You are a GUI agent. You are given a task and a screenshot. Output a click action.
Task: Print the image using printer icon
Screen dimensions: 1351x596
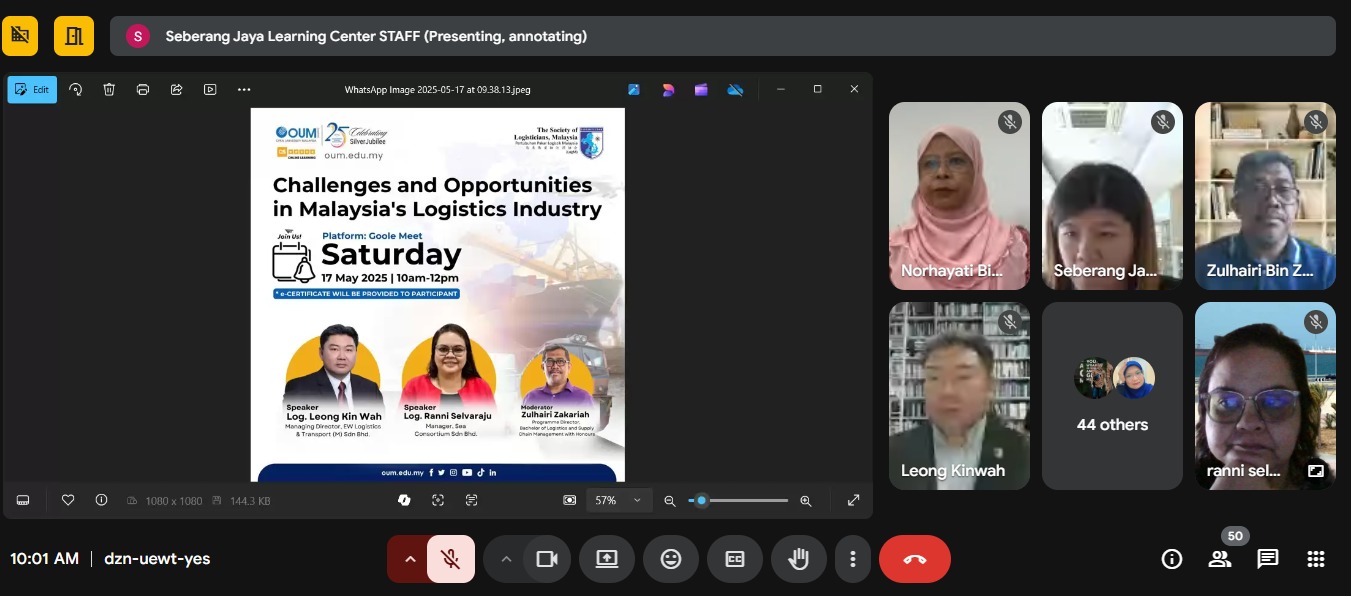tap(143, 89)
